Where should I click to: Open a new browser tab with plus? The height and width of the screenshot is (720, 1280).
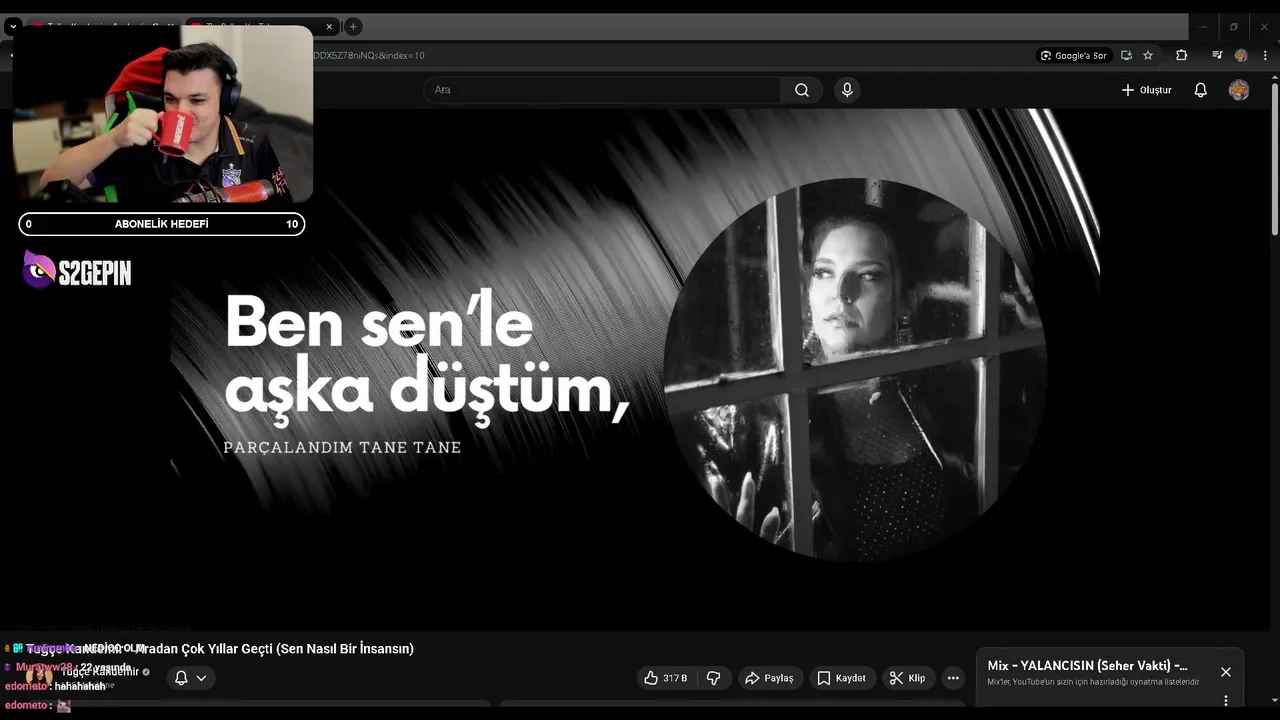coord(353,26)
